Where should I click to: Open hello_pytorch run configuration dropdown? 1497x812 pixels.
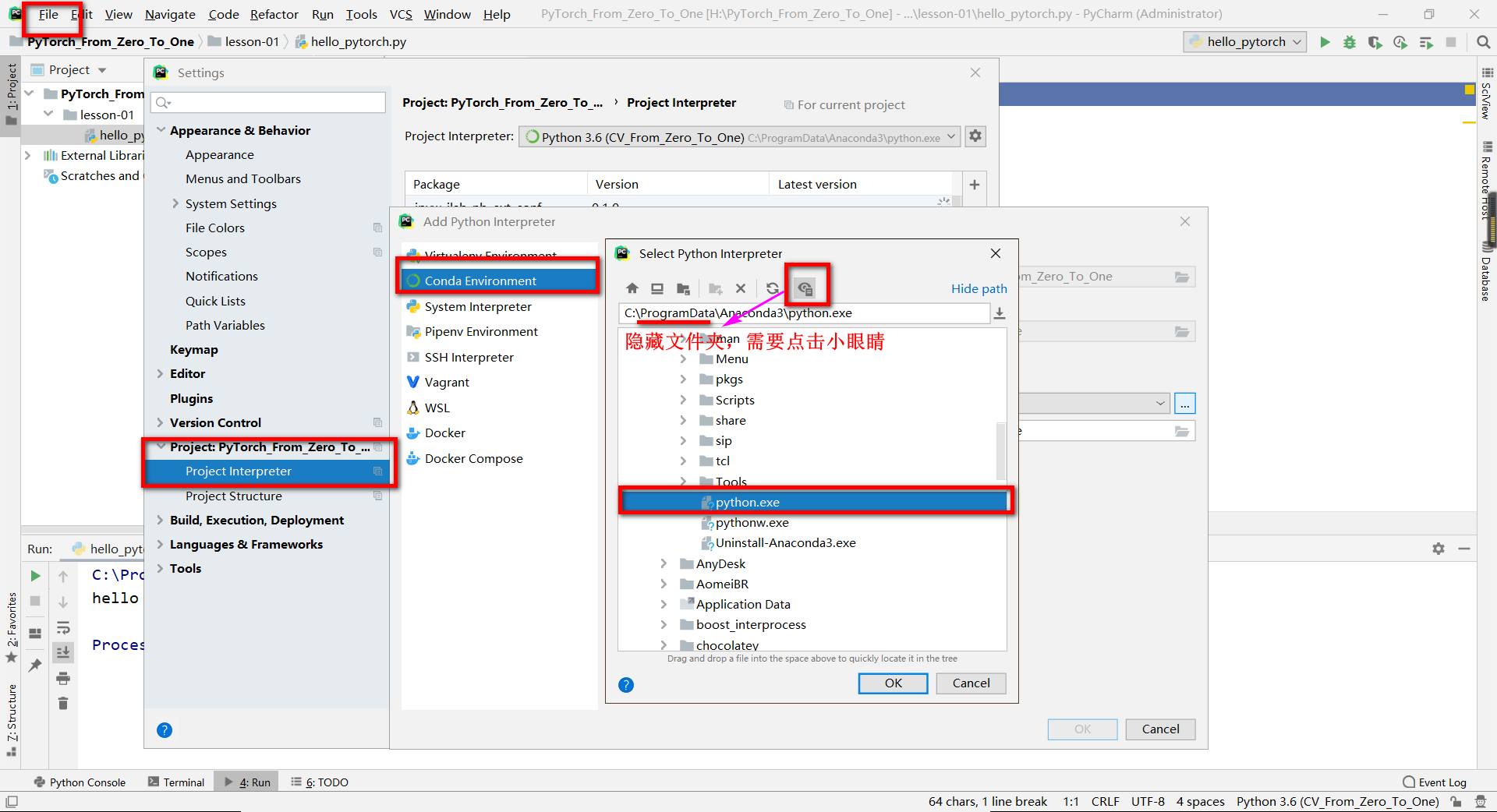coord(1245,42)
